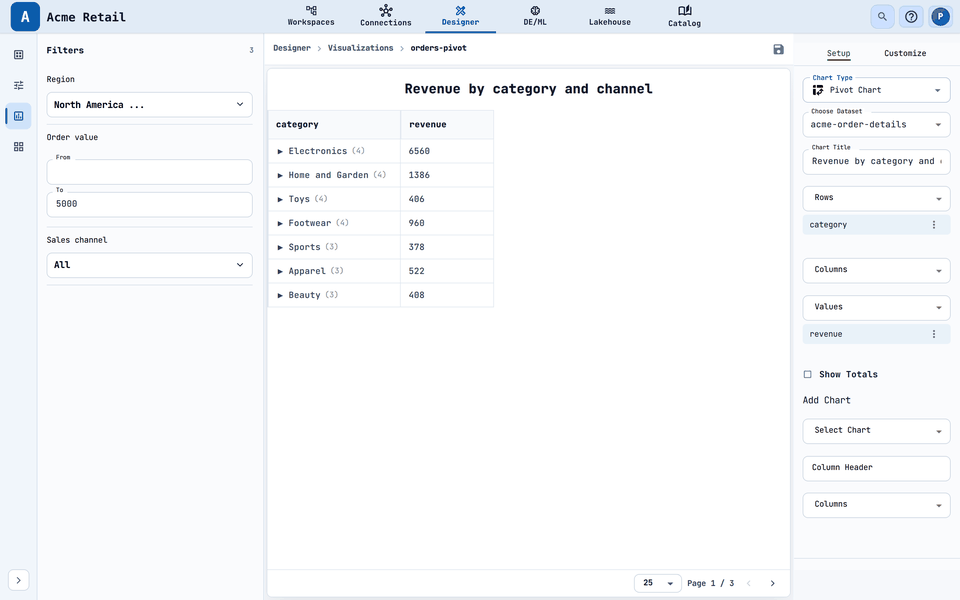
Task: Go to the next page arrow
Action: 772,583
